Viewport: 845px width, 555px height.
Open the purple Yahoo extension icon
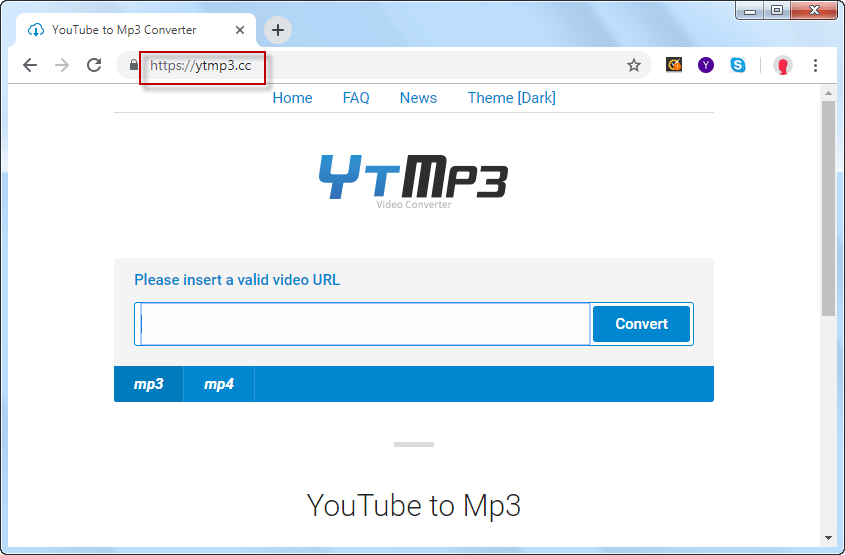click(706, 65)
